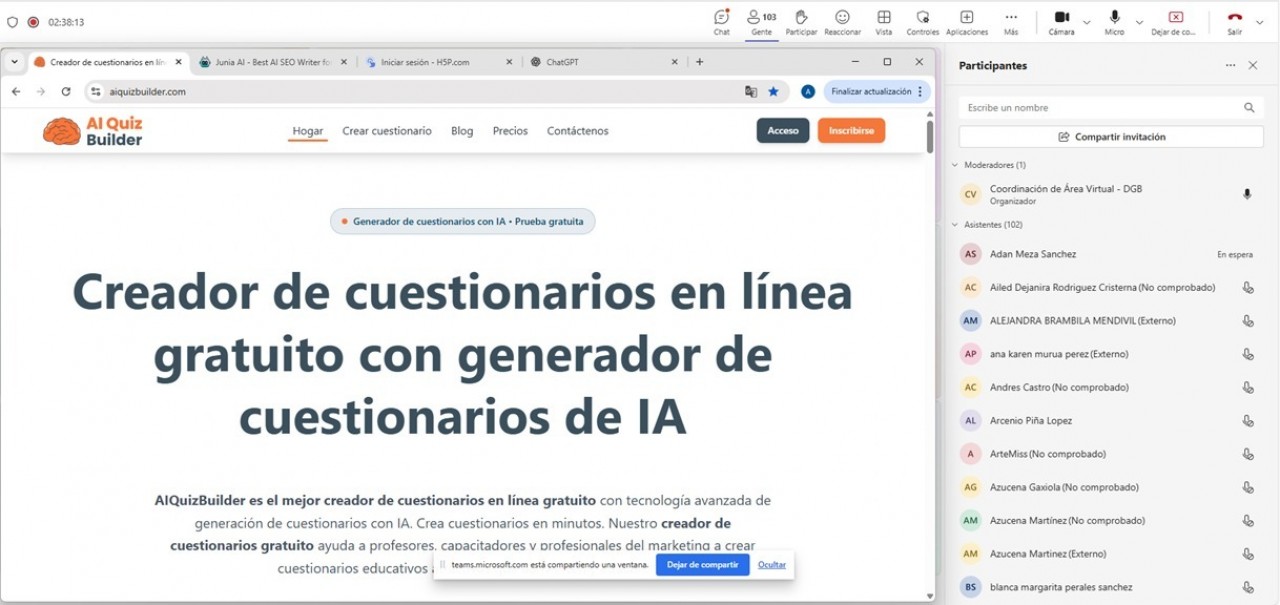
Task: Click the search icon in Participantes panel
Action: tap(1249, 107)
